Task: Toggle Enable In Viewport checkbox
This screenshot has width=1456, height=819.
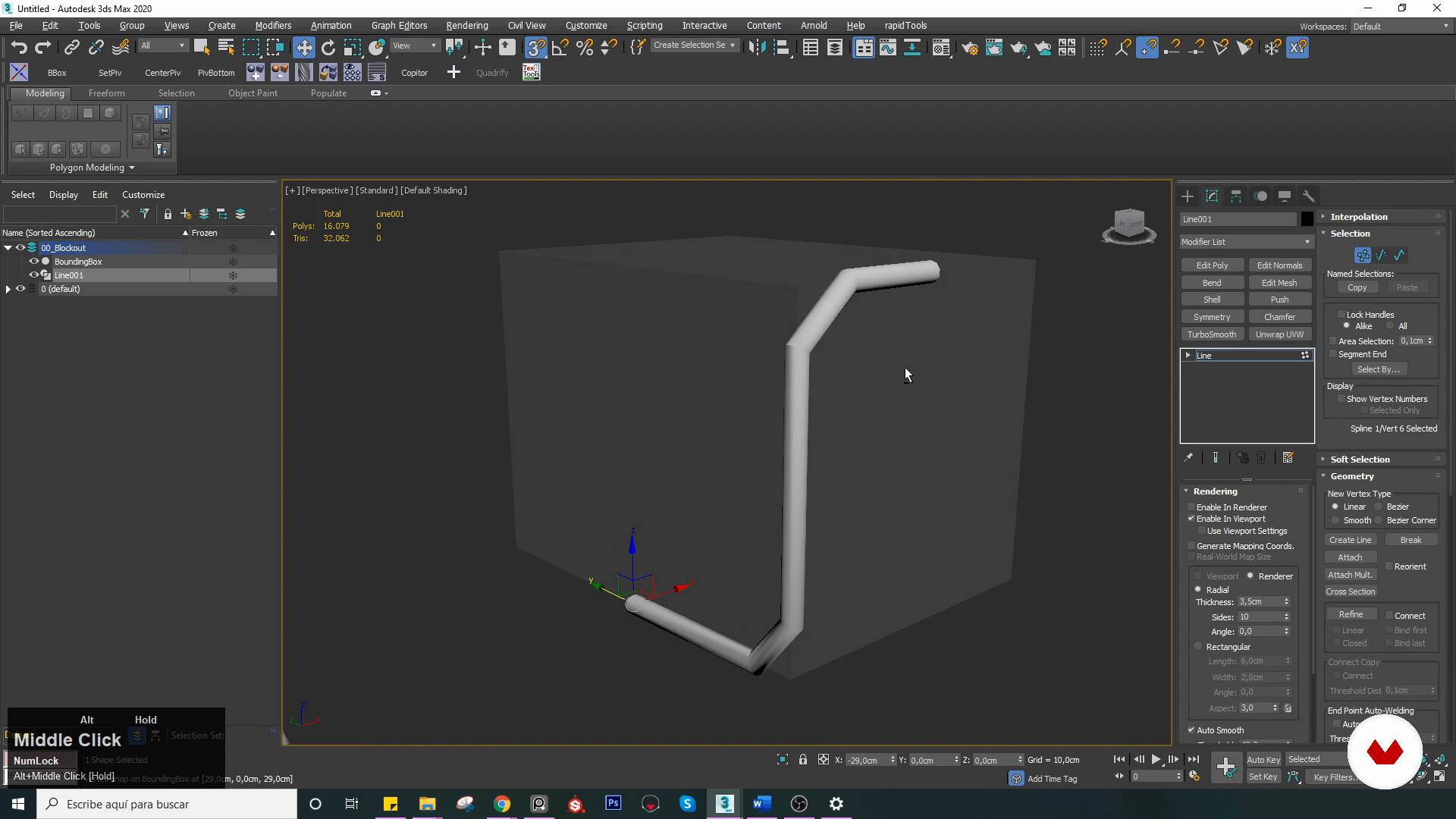Action: tap(1191, 519)
